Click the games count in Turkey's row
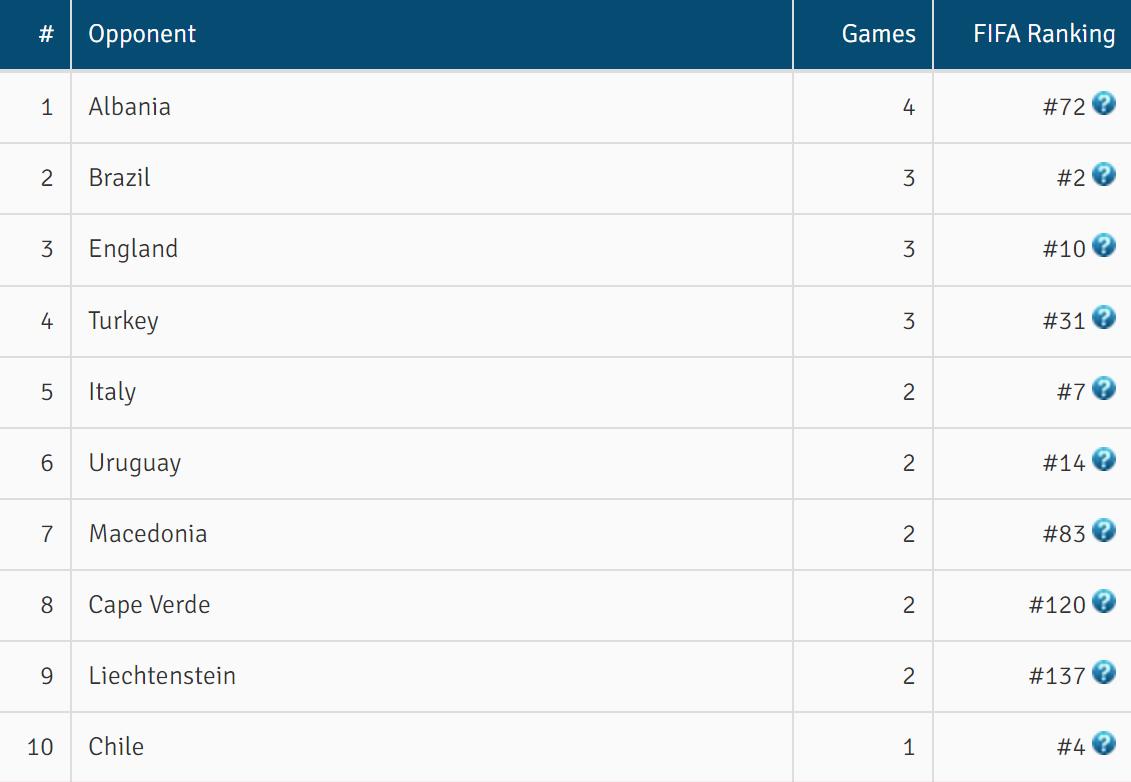 pos(908,321)
